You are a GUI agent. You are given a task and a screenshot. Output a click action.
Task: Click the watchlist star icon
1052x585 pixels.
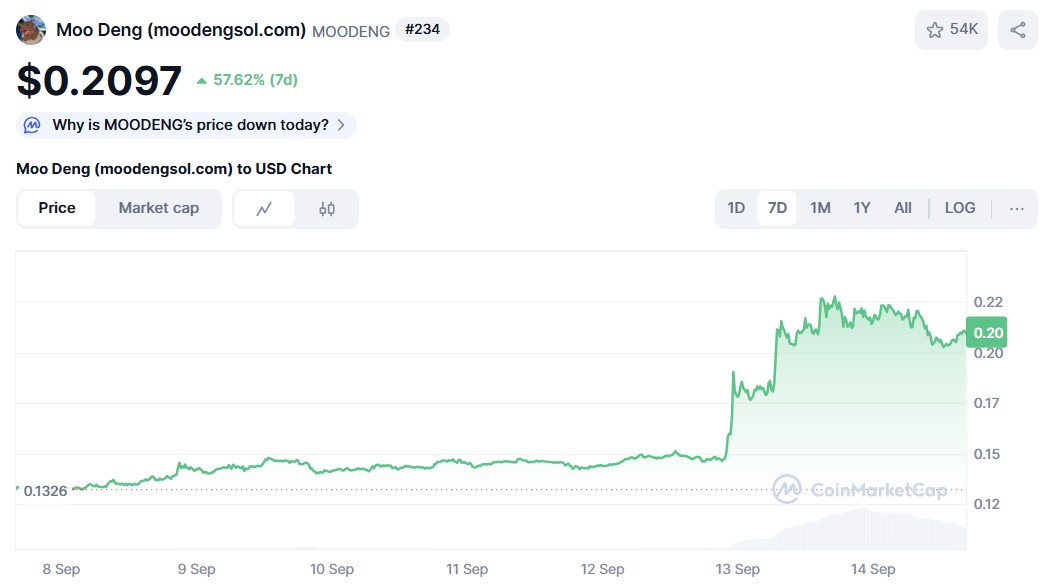(936, 29)
